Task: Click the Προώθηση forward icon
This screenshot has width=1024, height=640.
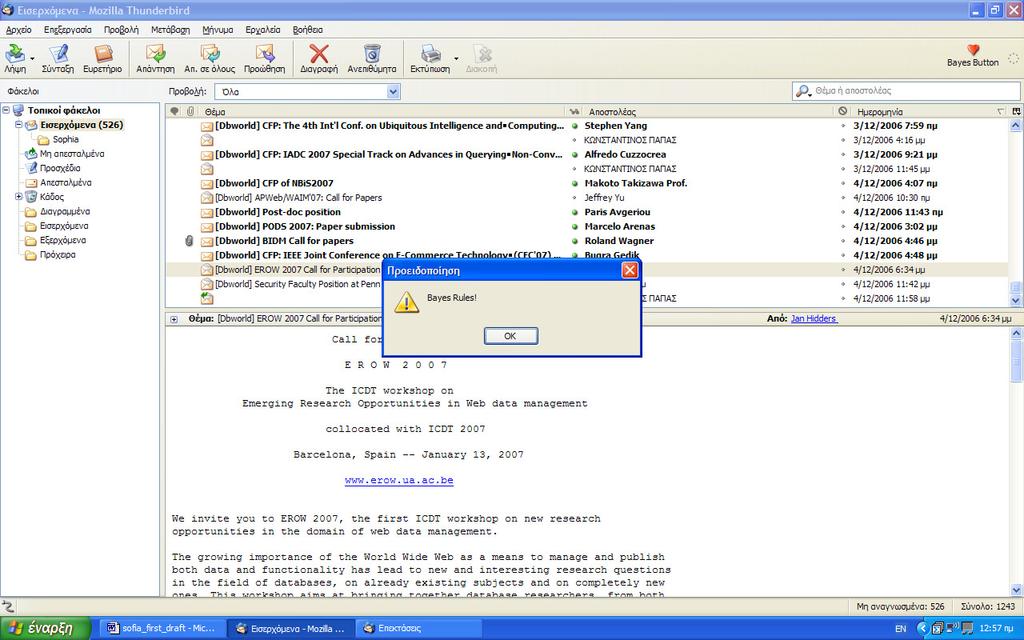Action: (264, 53)
